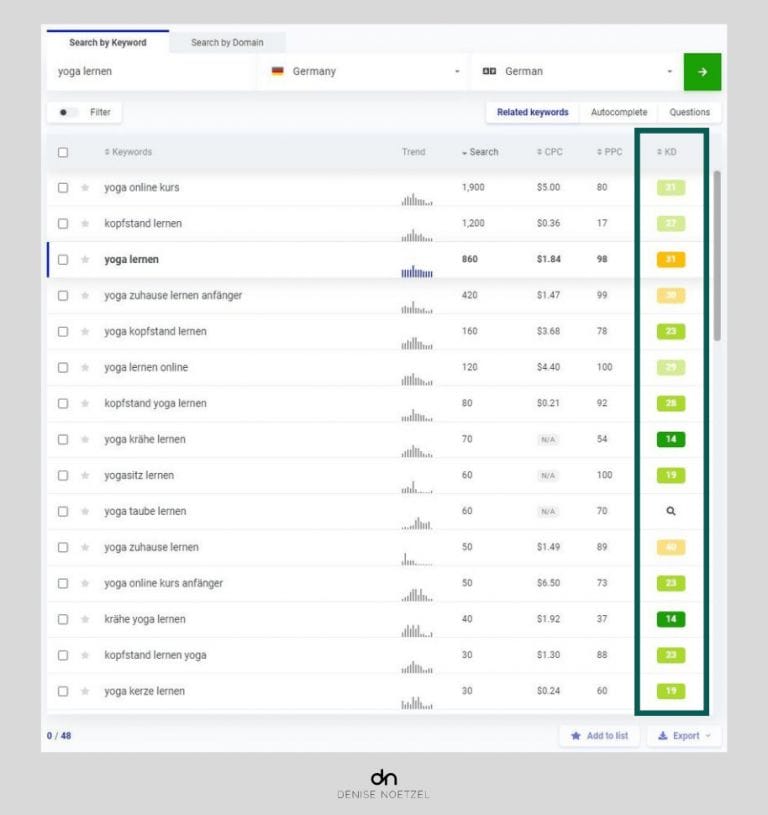The image size is (768, 815).
Task: Click the 'yoga zuhause lernen anfänger' keyword
Action: tap(173, 295)
